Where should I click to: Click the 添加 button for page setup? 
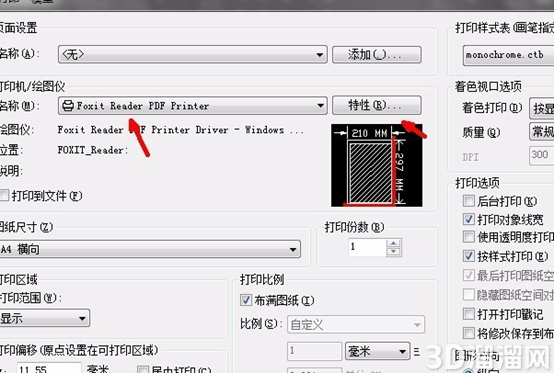[377, 54]
